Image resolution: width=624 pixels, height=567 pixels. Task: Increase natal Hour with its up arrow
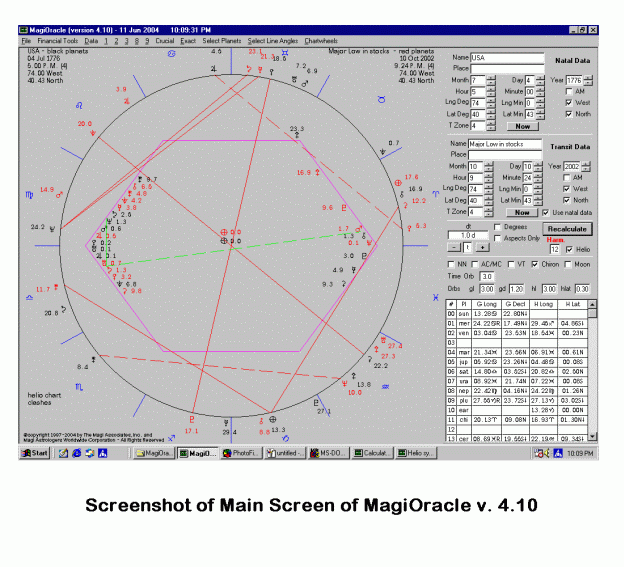[491, 89]
